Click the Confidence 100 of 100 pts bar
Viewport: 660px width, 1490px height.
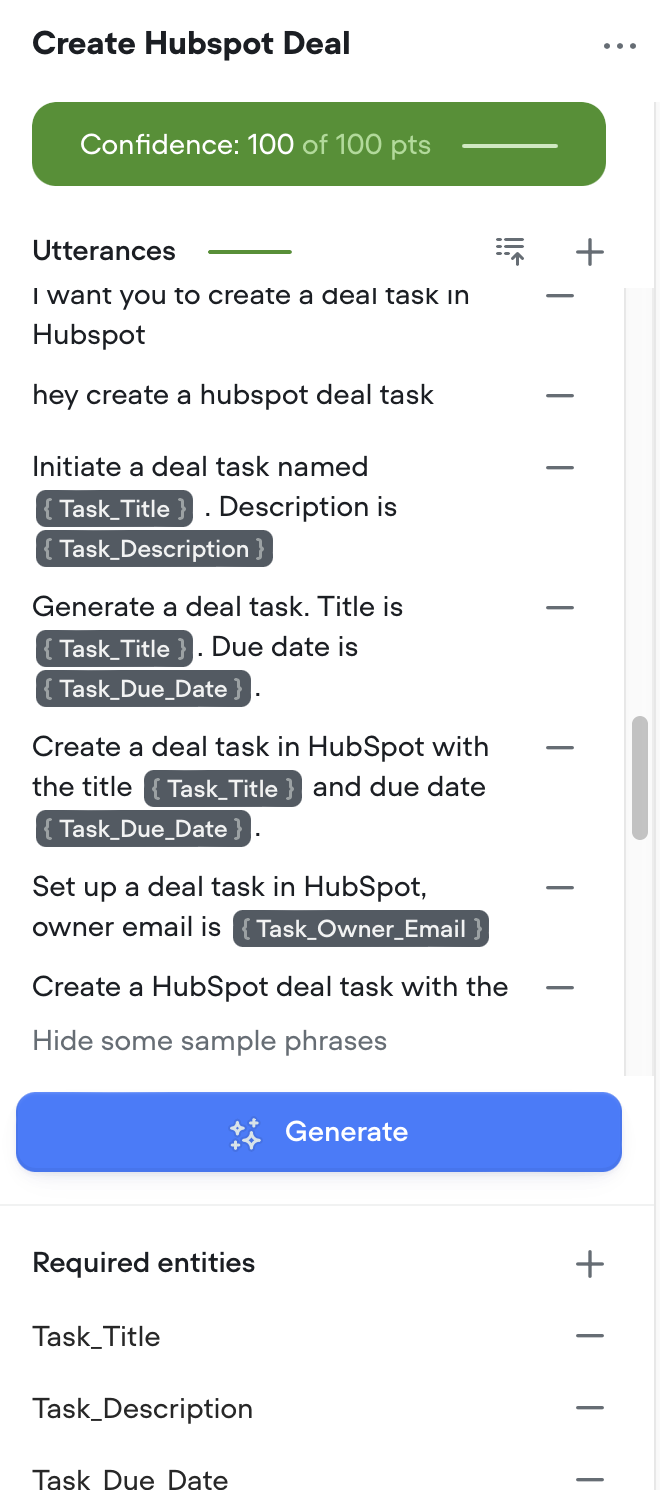tap(319, 144)
